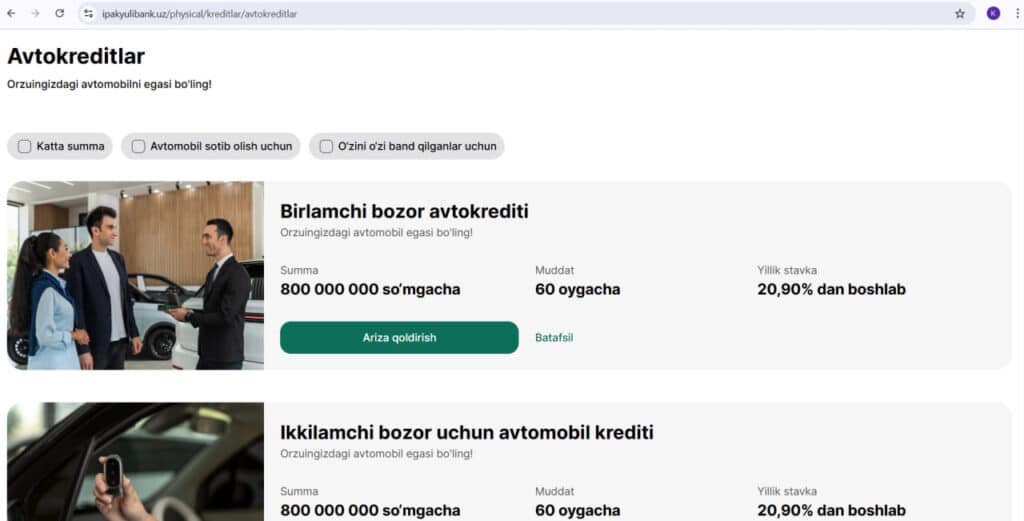The width and height of the screenshot is (1024, 521).
Task: Bookmark this page with star icon
Action: [959, 14]
